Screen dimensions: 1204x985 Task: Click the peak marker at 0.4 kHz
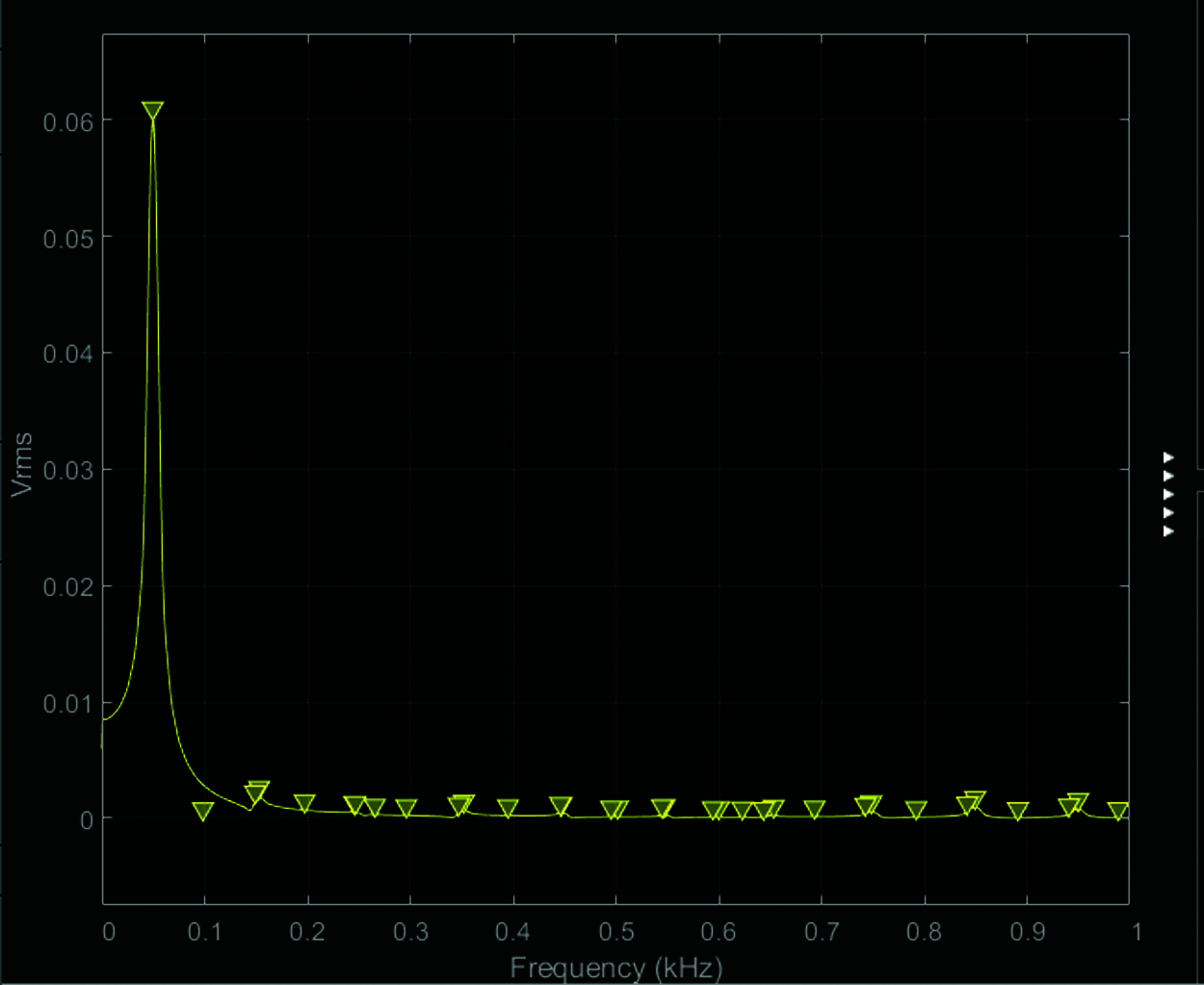point(508,809)
